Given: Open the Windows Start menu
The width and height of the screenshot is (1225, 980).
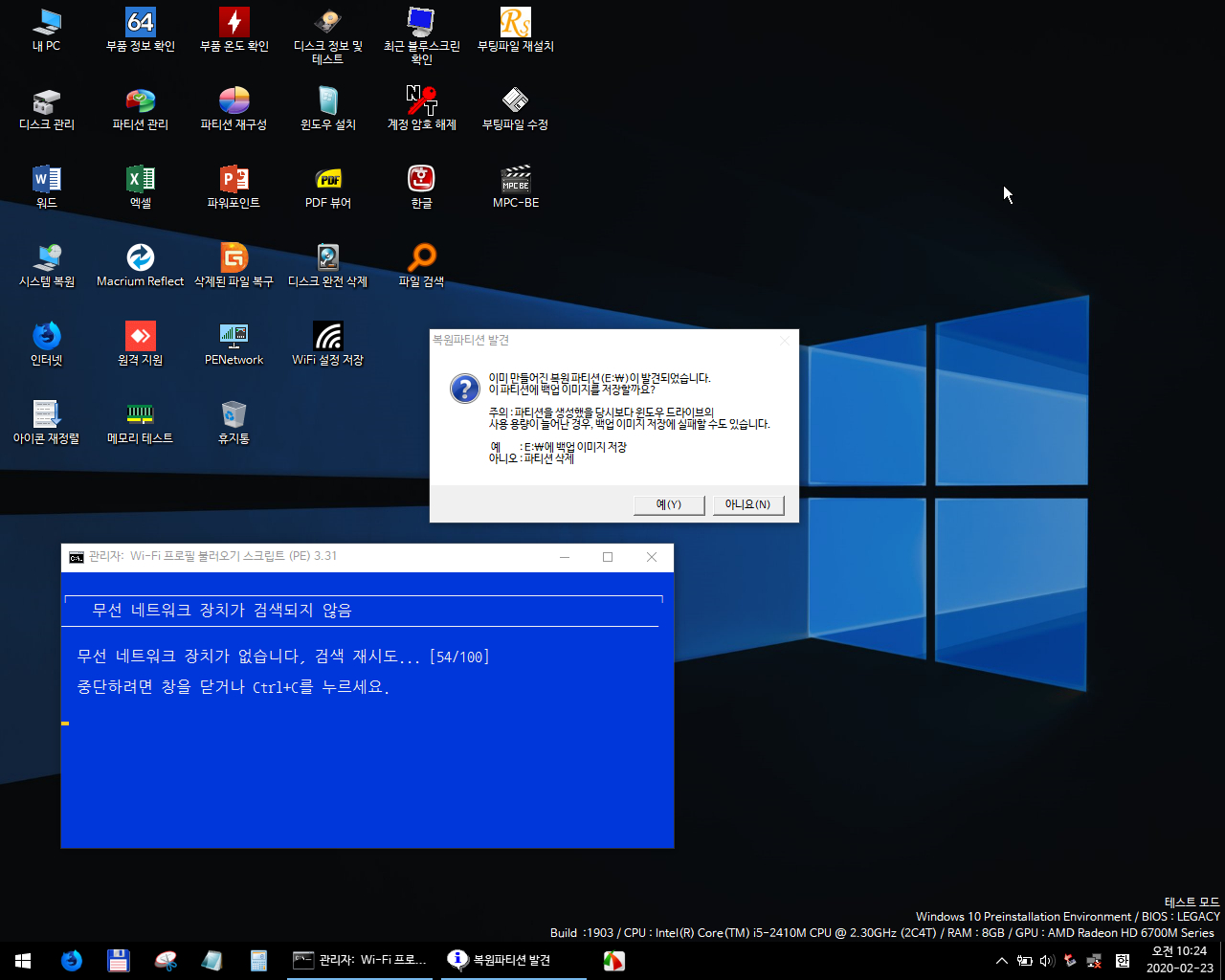Looking at the screenshot, I should [23, 961].
